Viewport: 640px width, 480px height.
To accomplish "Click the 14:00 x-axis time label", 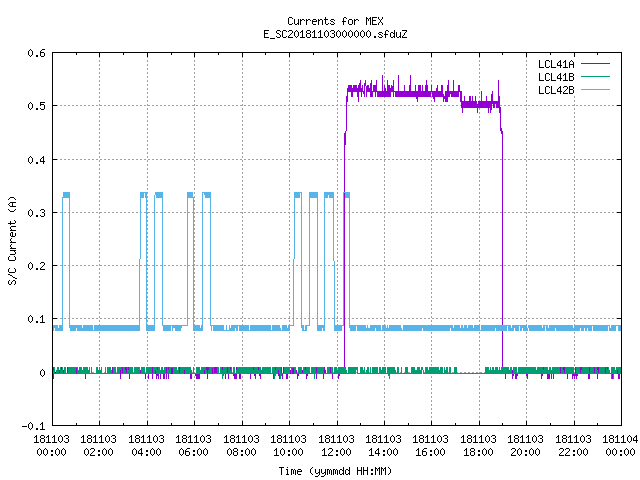I will pos(383,452).
